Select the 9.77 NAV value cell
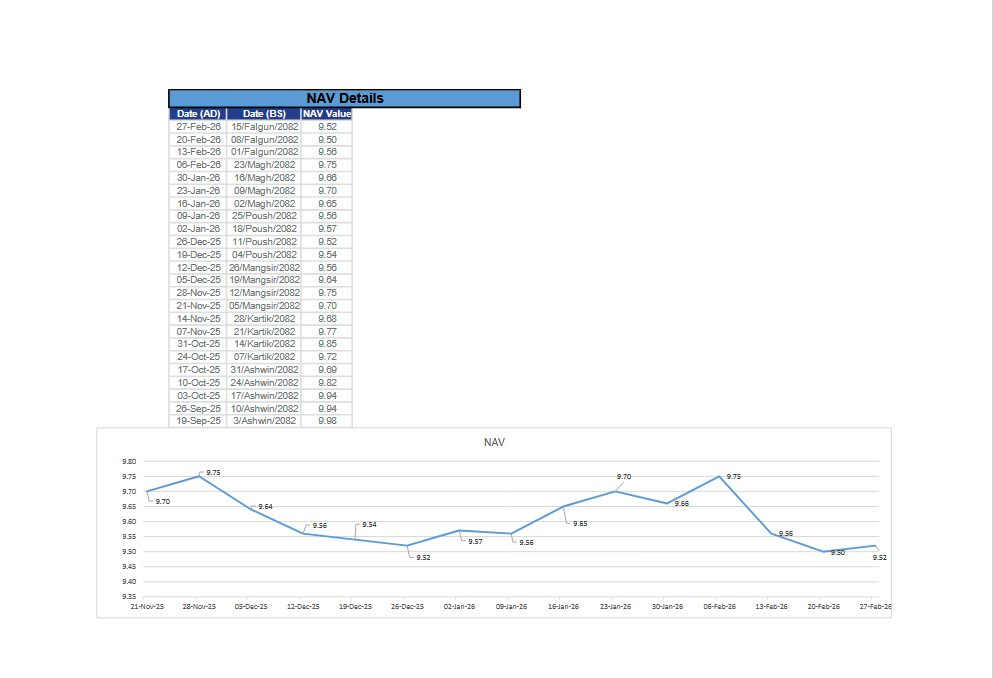Image resolution: width=993 pixels, height=678 pixels. pos(326,331)
